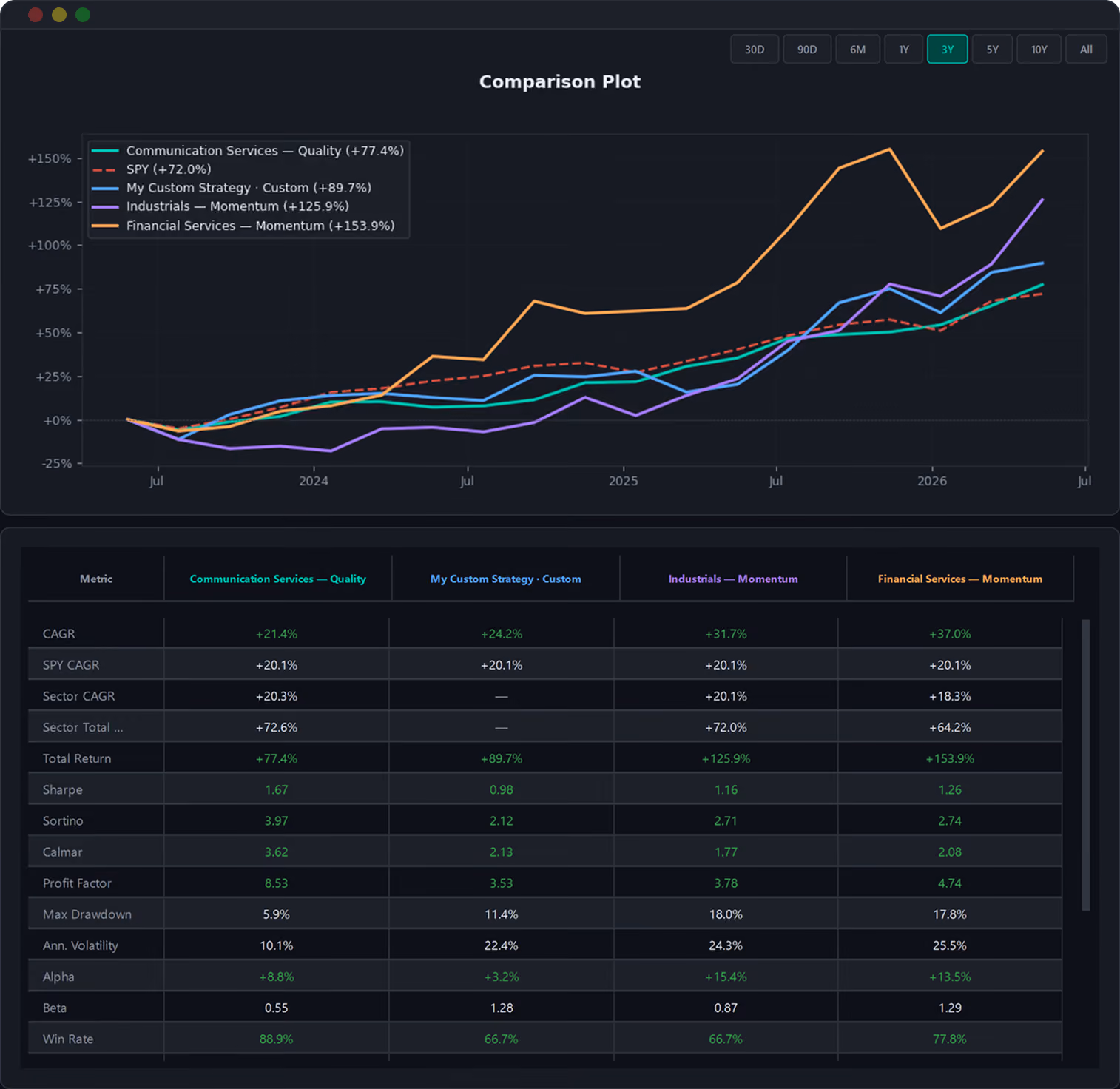1120x1089 pixels.
Task: Toggle My Custom Strategy legend entry
Action: point(232,188)
